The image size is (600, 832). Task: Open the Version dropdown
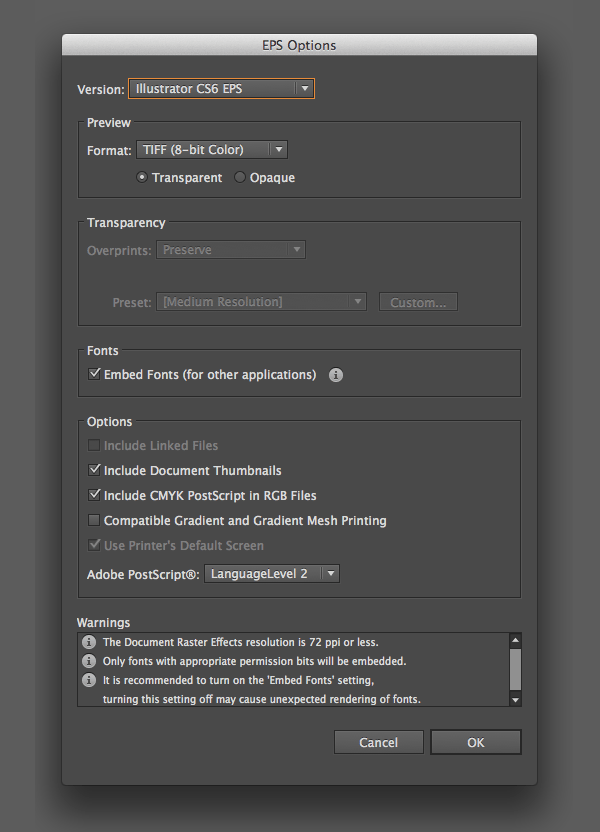221,89
